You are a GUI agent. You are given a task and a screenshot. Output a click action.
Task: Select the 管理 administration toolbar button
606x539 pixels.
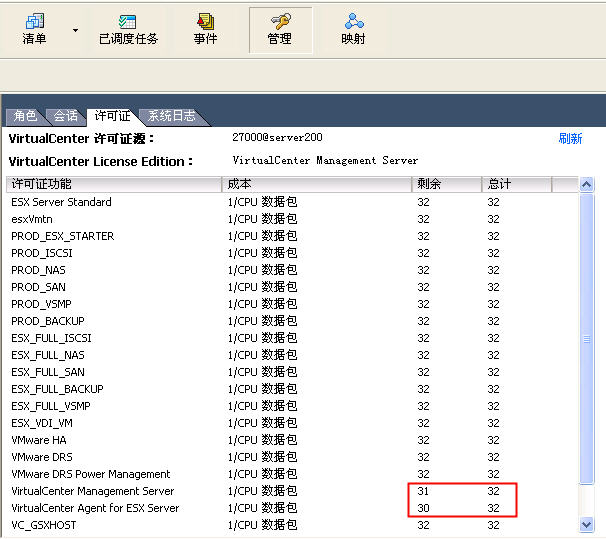[280, 29]
